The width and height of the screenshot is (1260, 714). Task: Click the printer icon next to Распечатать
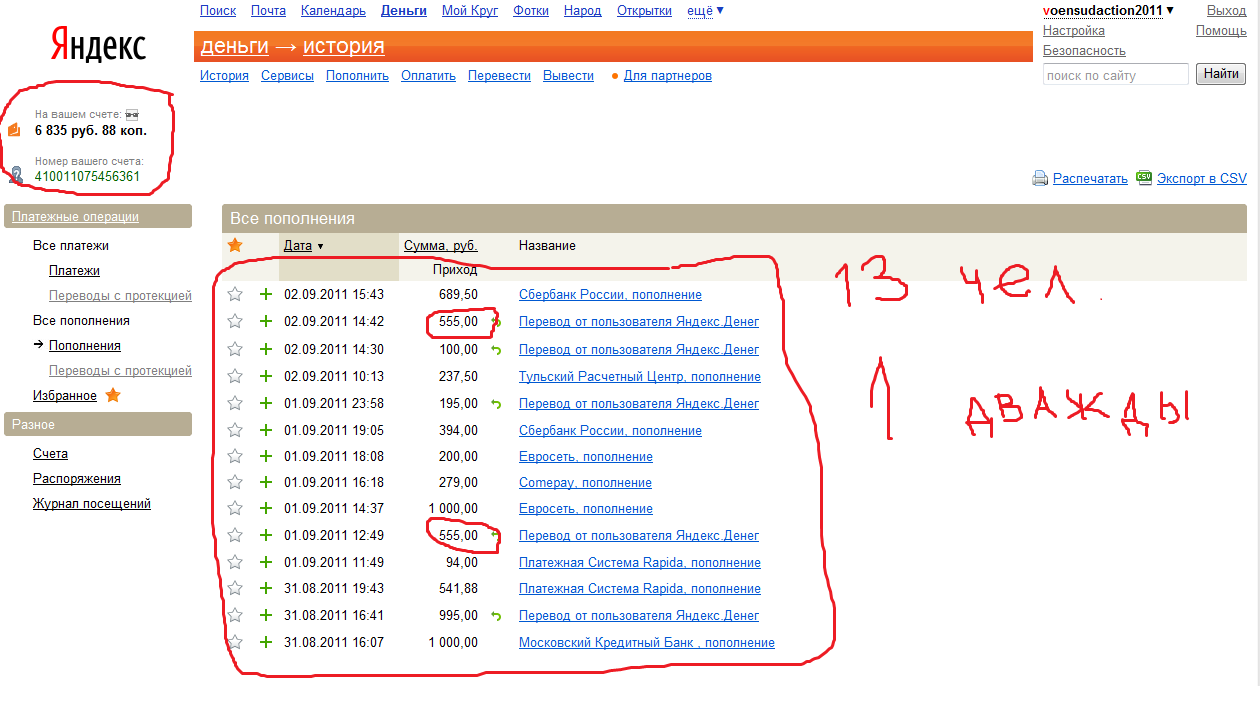coord(1040,178)
